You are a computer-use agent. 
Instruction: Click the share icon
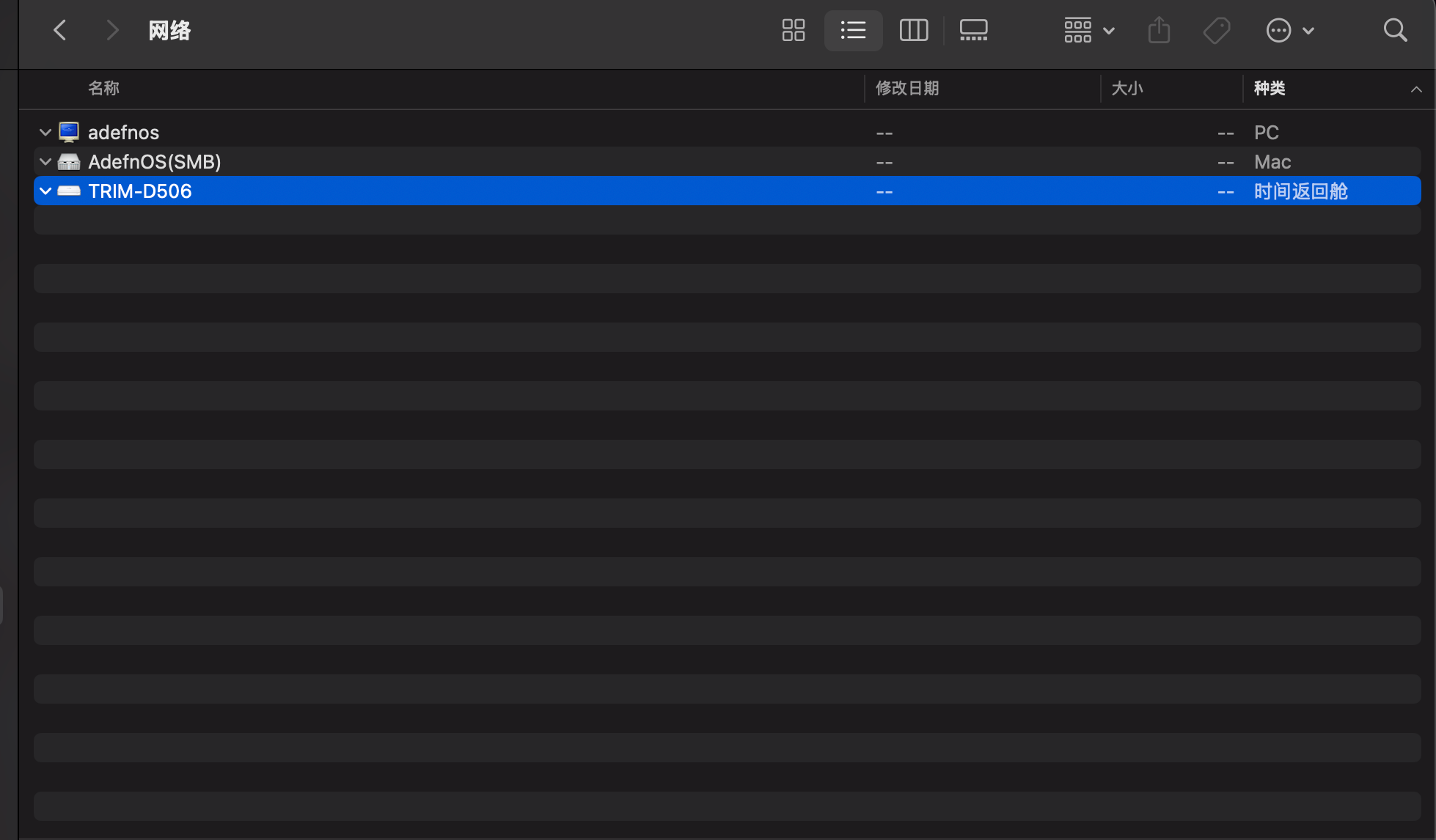pyautogui.click(x=1159, y=31)
